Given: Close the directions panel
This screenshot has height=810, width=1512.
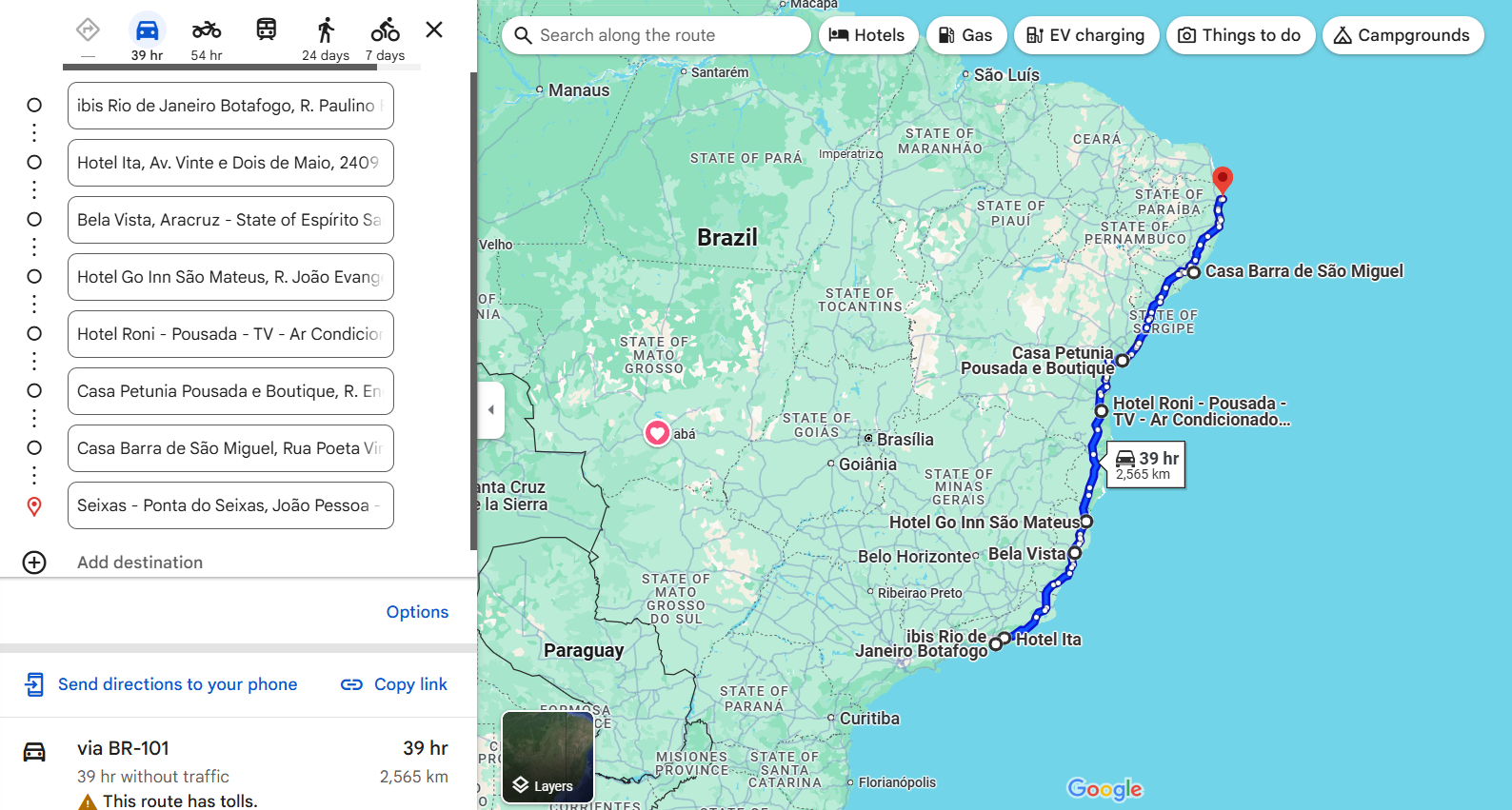Looking at the screenshot, I should pos(434,30).
